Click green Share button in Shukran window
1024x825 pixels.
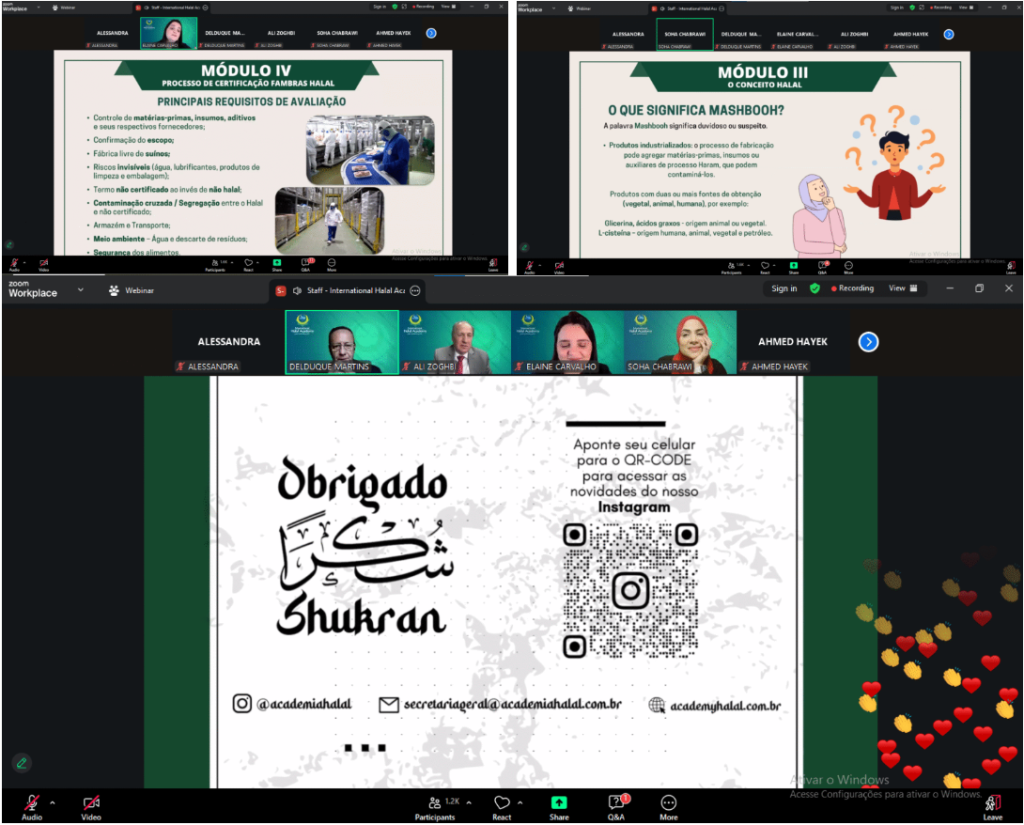click(559, 807)
